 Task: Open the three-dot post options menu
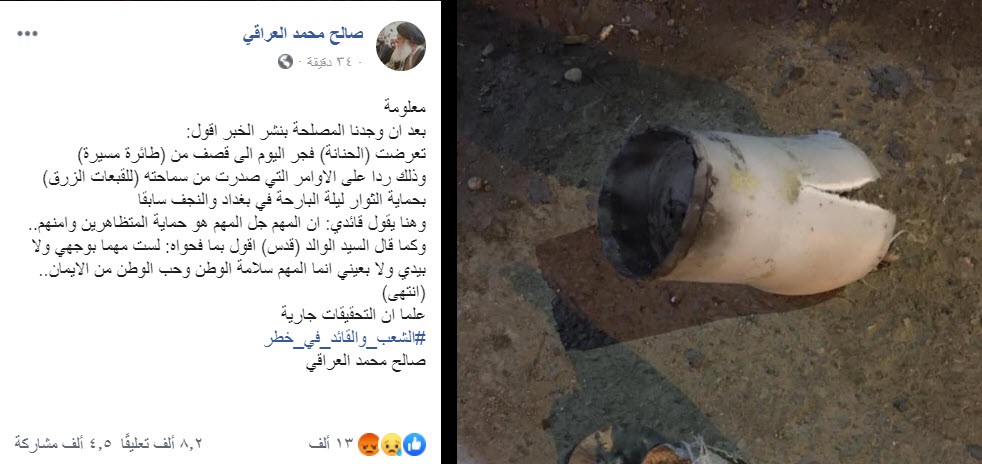[28, 33]
